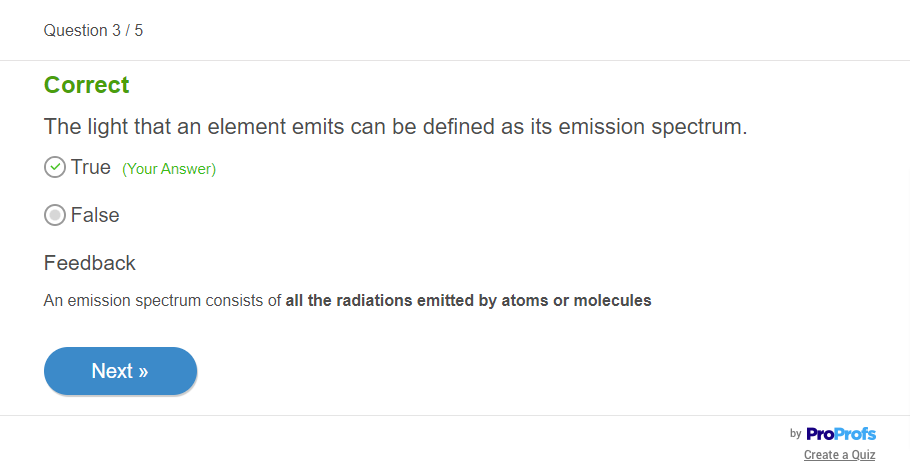Image resolution: width=910 pixels, height=468 pixels.
Task: Click the non-bold 'An emission spectrum consists of' text
Action: pos(162,300)
